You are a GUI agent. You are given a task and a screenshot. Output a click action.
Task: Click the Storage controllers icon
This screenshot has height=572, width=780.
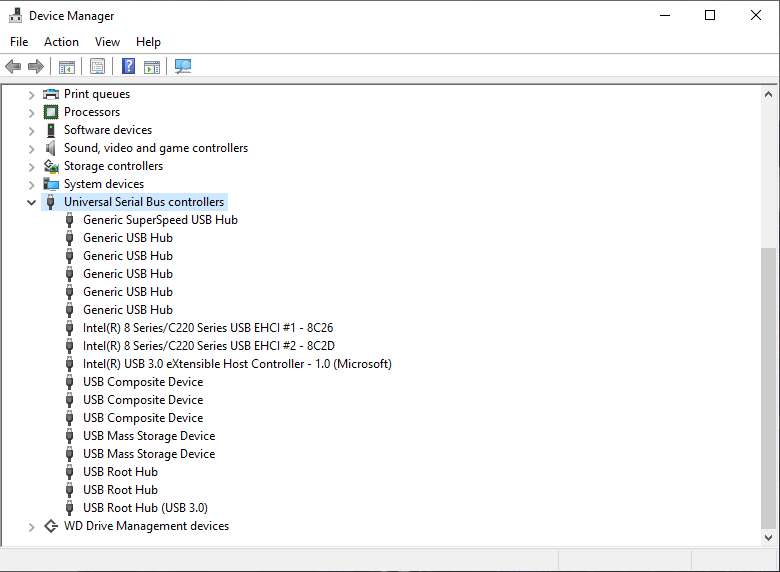pos(51,166)
